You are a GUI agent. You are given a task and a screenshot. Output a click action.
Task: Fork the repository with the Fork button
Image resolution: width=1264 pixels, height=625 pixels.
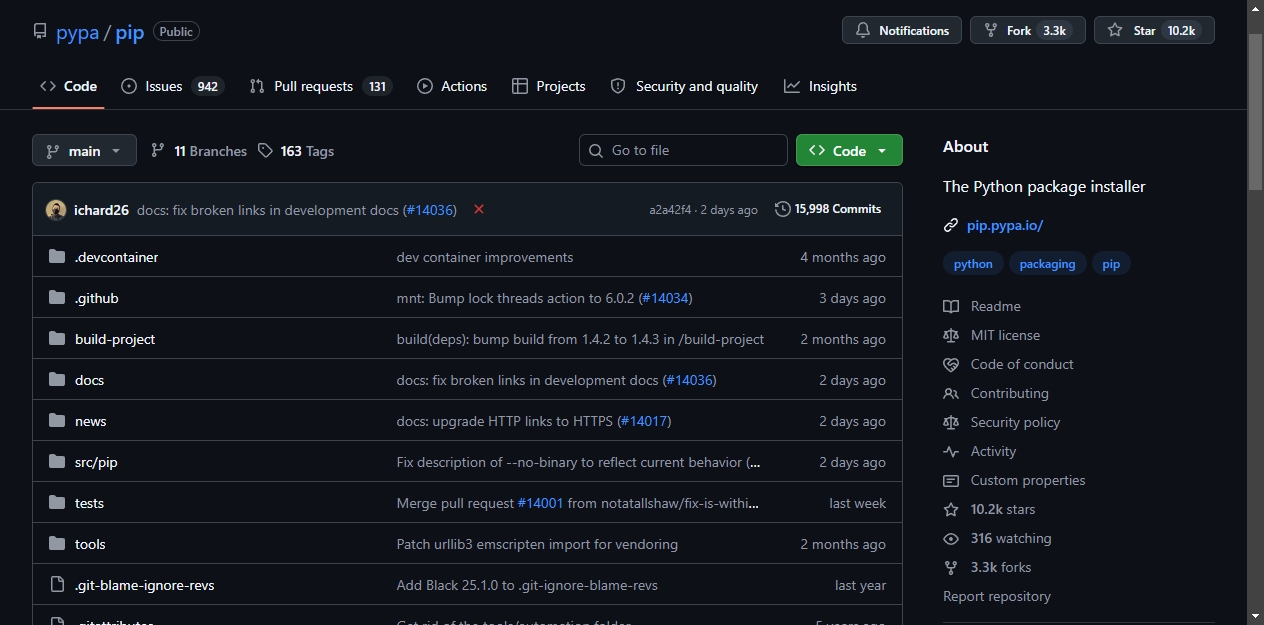coord(1028,31)
